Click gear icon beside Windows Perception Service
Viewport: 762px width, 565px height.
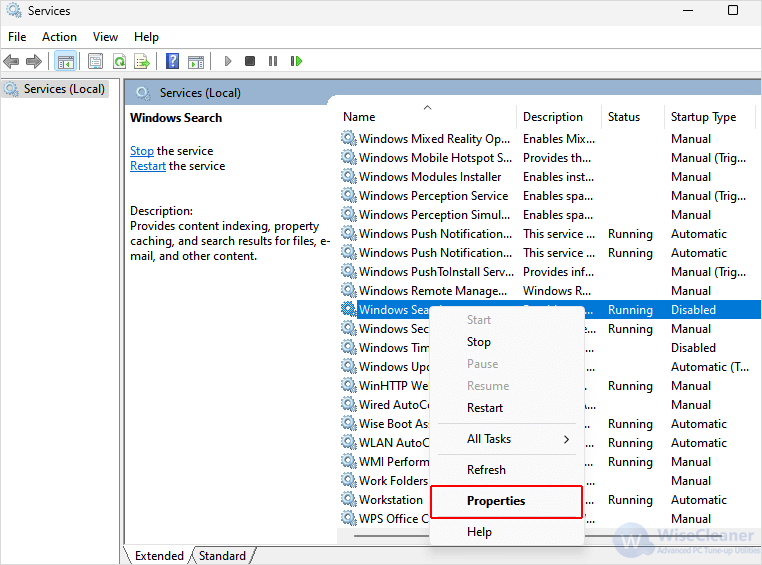pos(348,195)
